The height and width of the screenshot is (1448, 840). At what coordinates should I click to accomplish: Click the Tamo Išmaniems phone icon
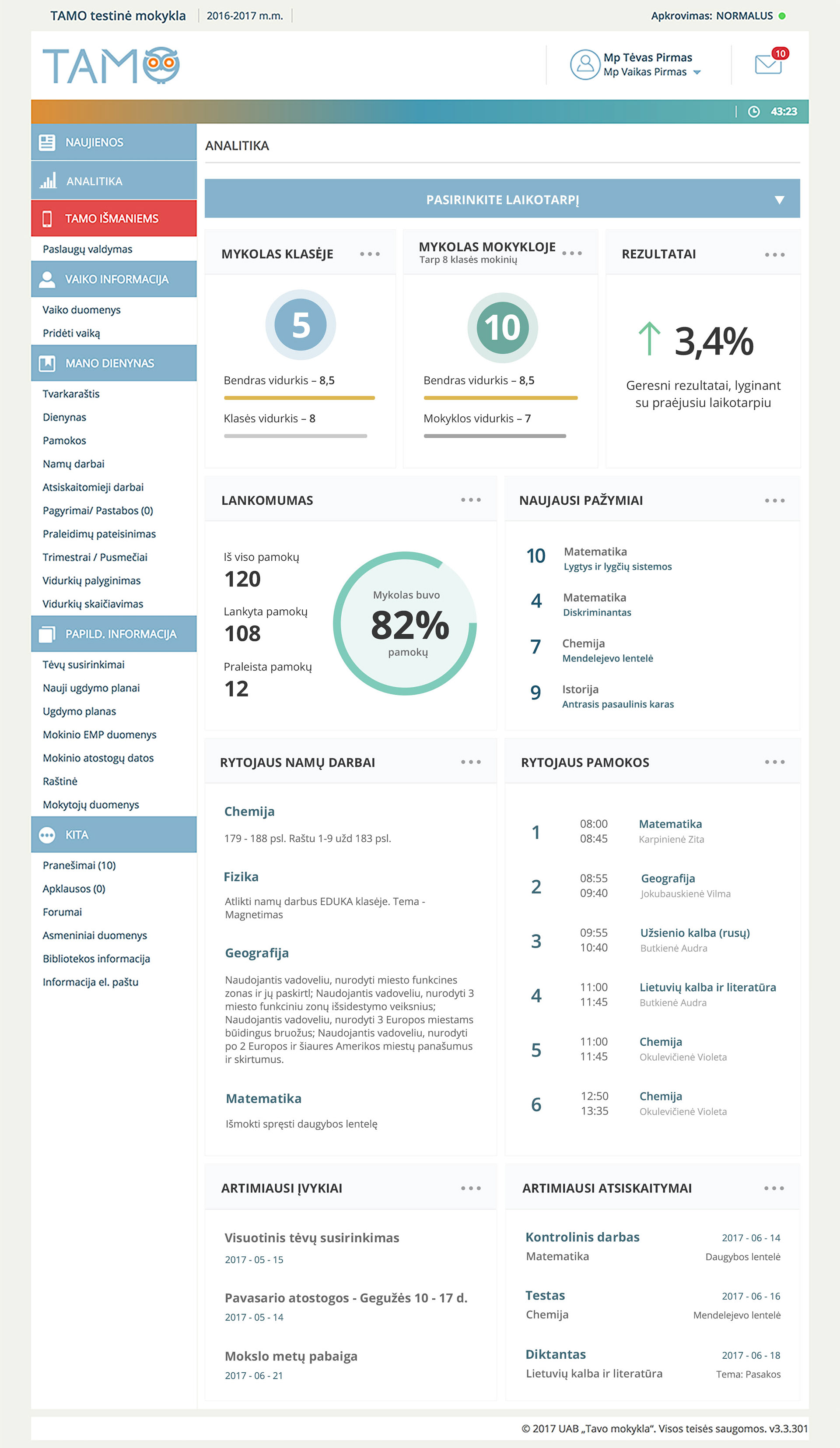coord(47,218)
